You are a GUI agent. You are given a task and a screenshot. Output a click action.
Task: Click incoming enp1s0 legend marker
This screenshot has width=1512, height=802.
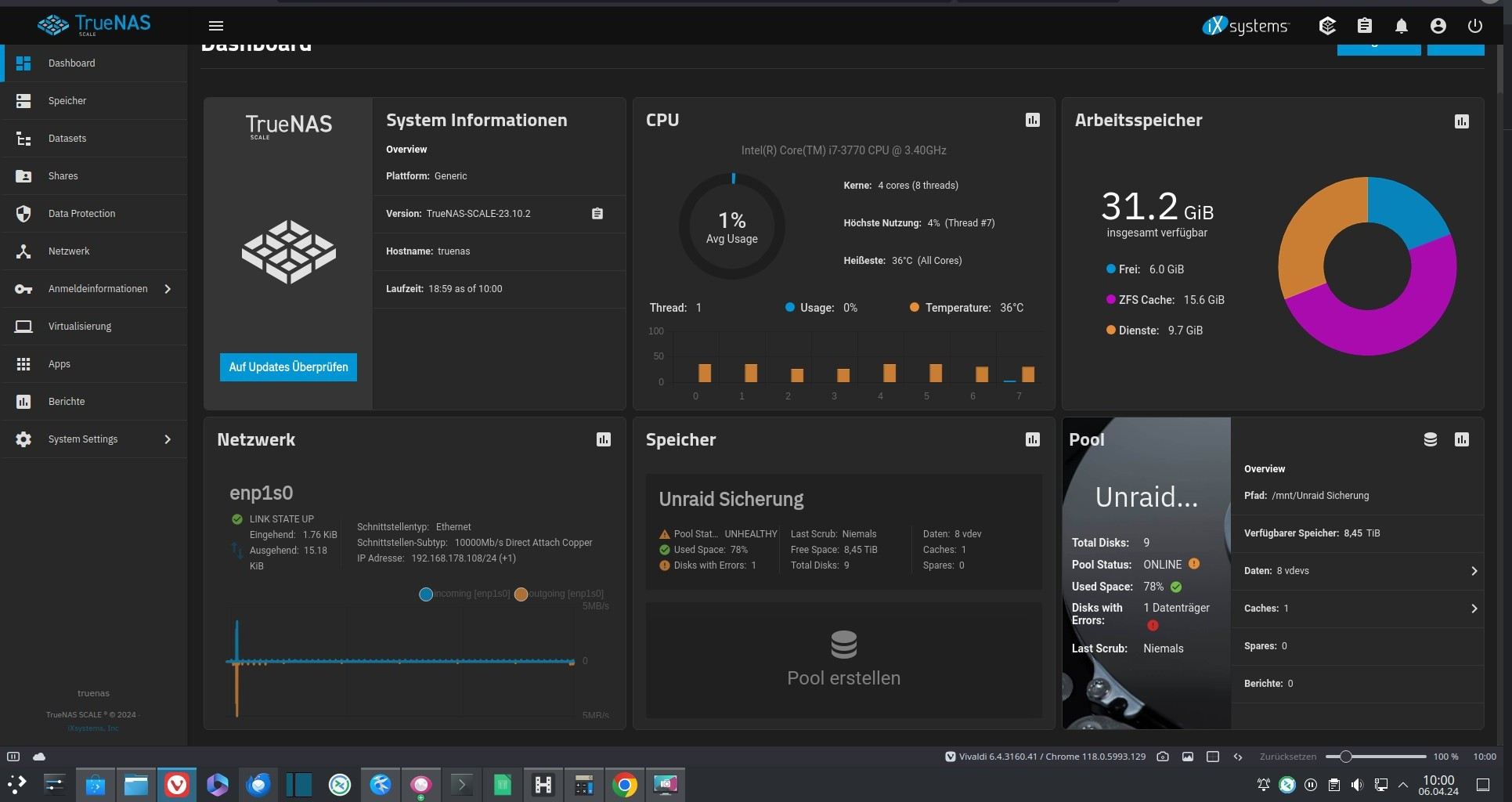426,594
